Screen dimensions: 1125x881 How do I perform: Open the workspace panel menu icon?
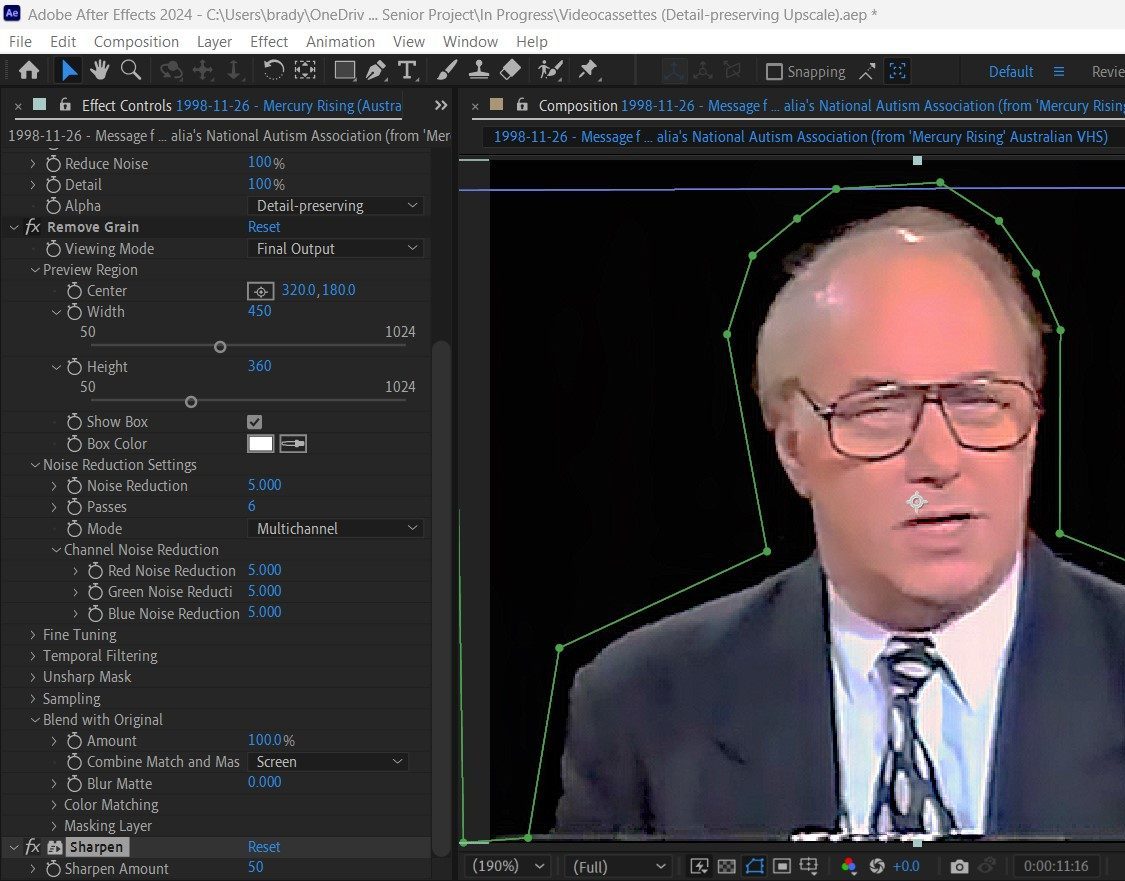tap(1058, 71)
